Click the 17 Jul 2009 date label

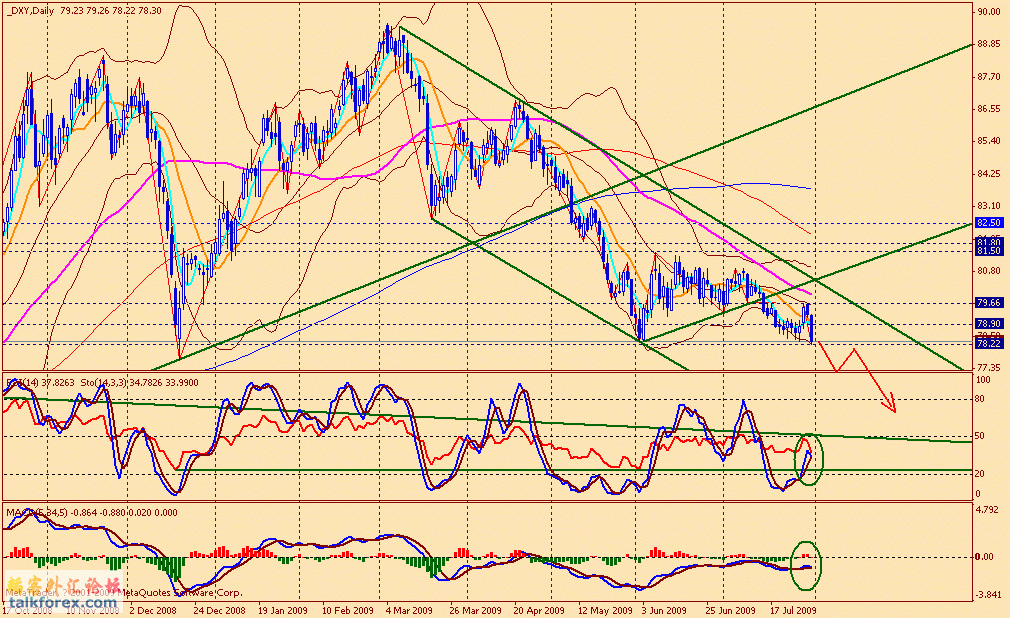[794, 610]
